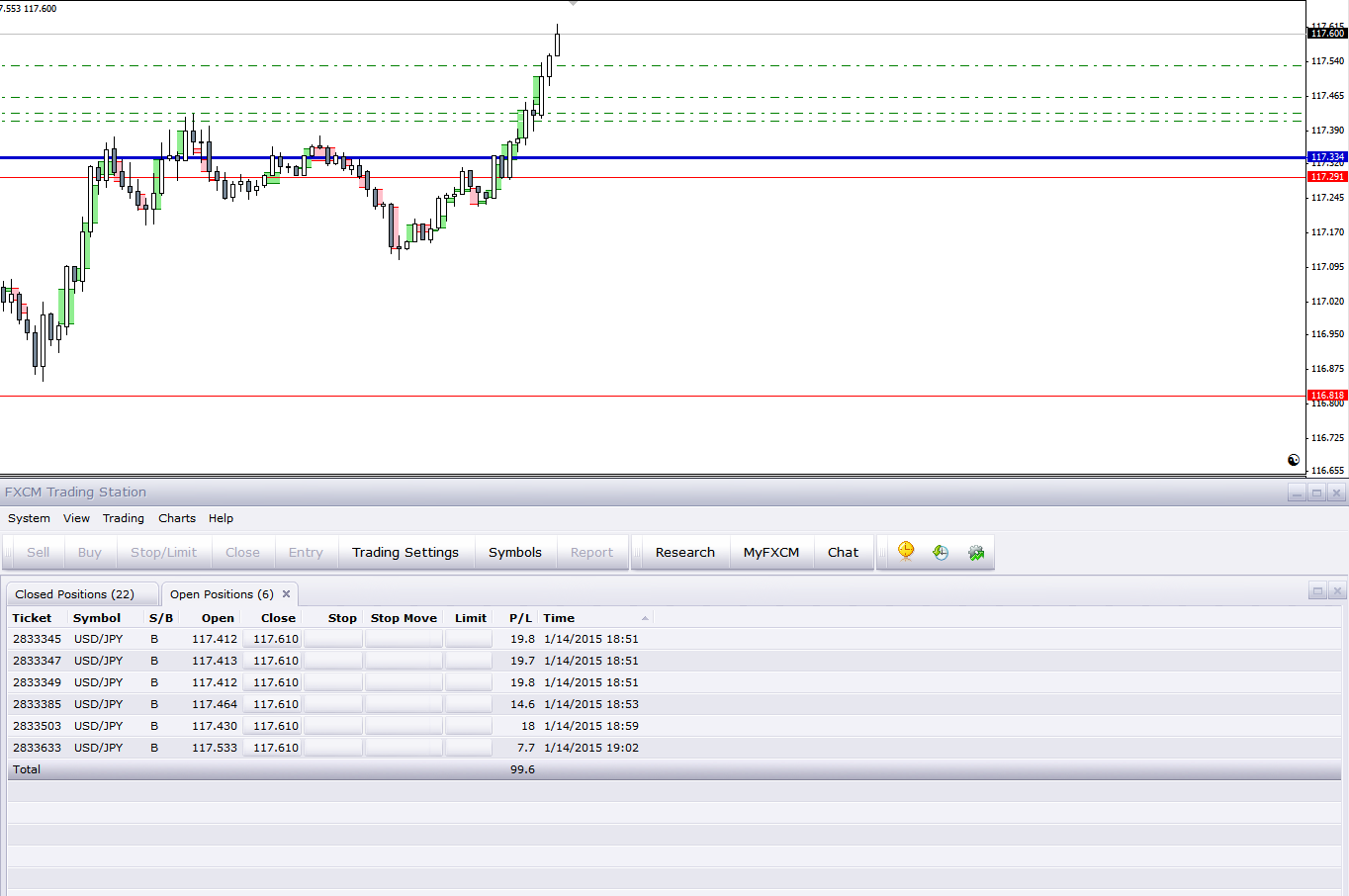Select ticket 2833385 in the positions table

[x=37, y=704]
